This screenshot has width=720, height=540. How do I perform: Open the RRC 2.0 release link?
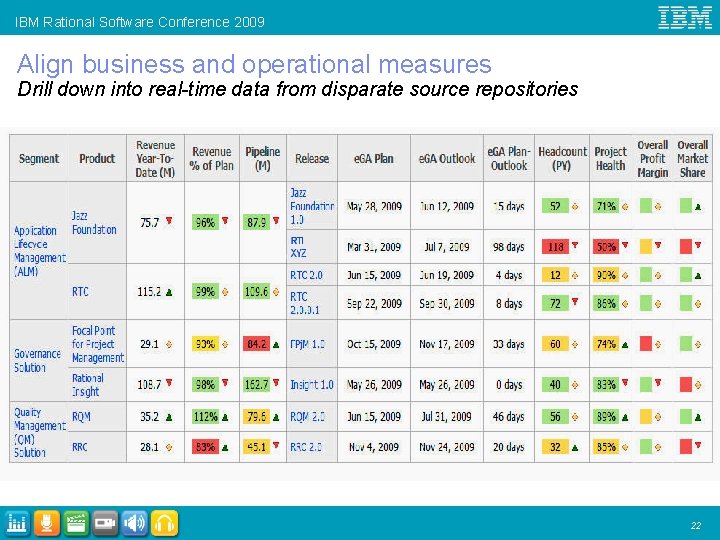[306, 447]
